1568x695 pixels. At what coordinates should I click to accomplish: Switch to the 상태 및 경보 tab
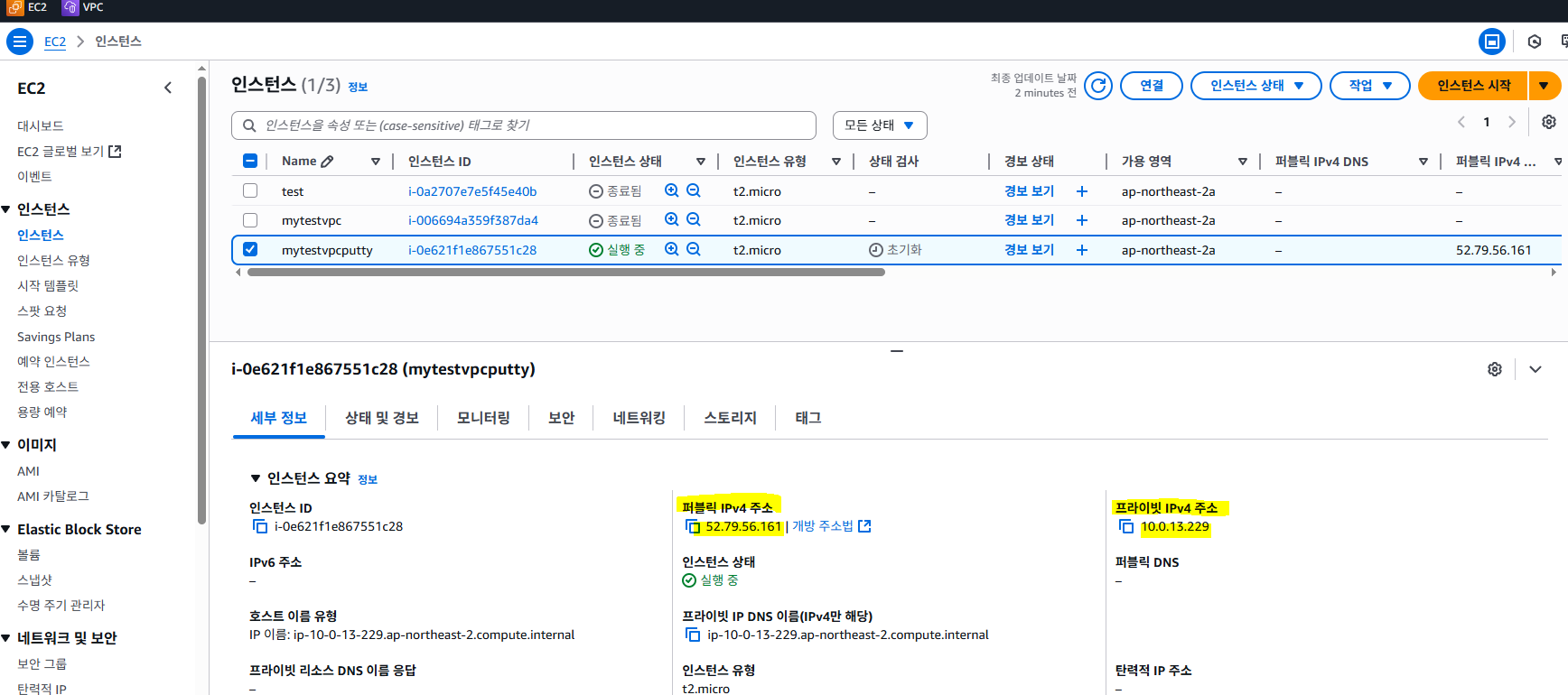(382, 418)
